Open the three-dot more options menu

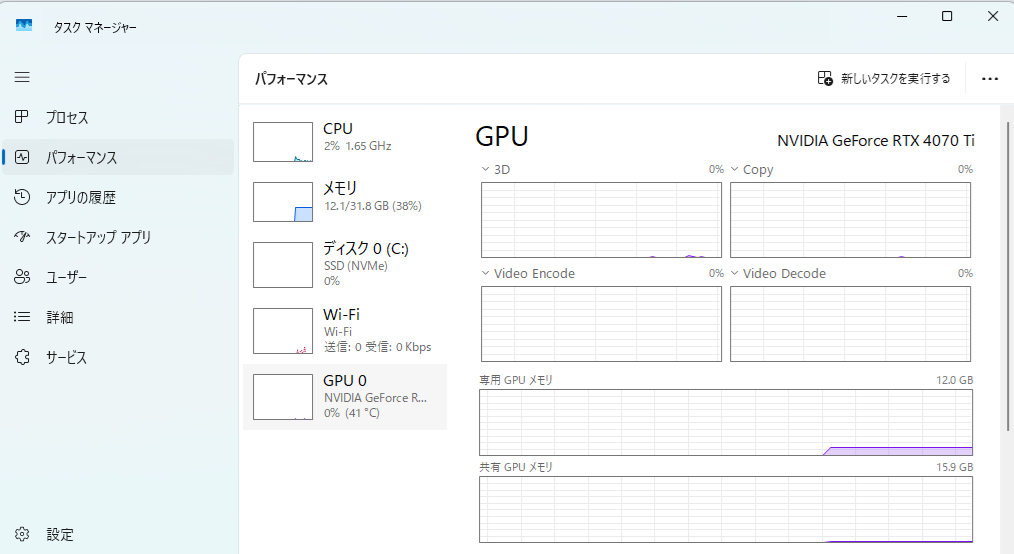[989, 79]
